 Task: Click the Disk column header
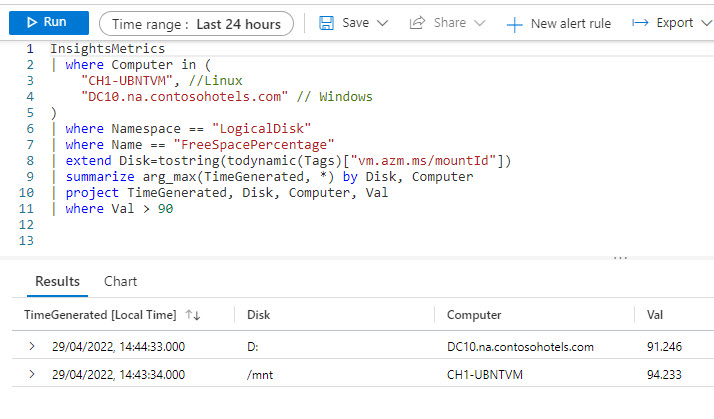pos(258,315)
